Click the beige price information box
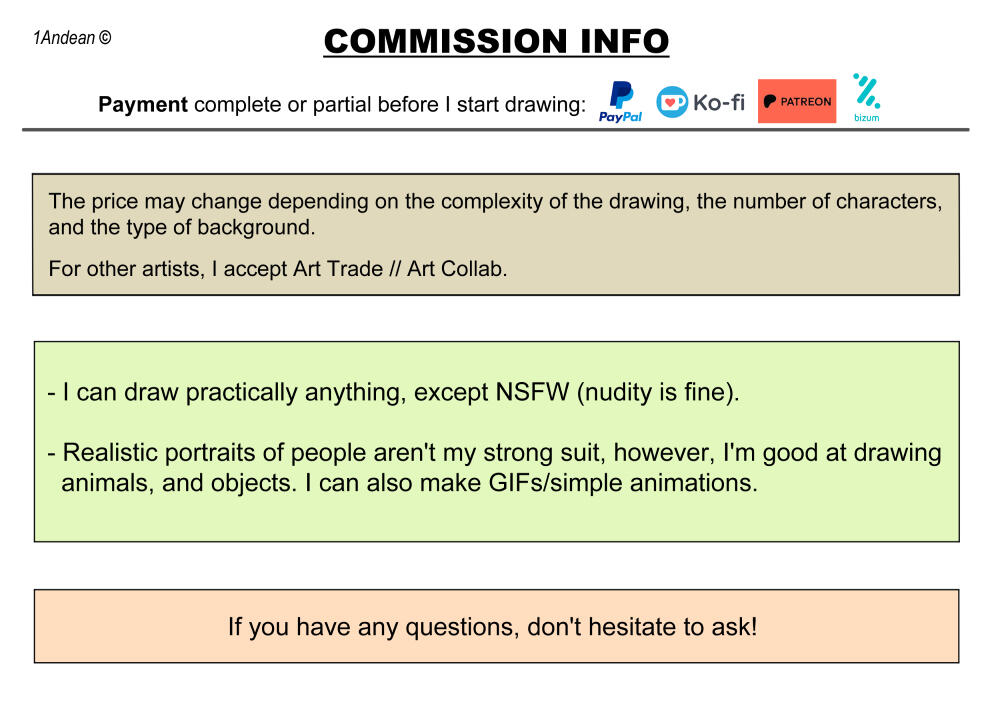 click(x=496, y=234)
